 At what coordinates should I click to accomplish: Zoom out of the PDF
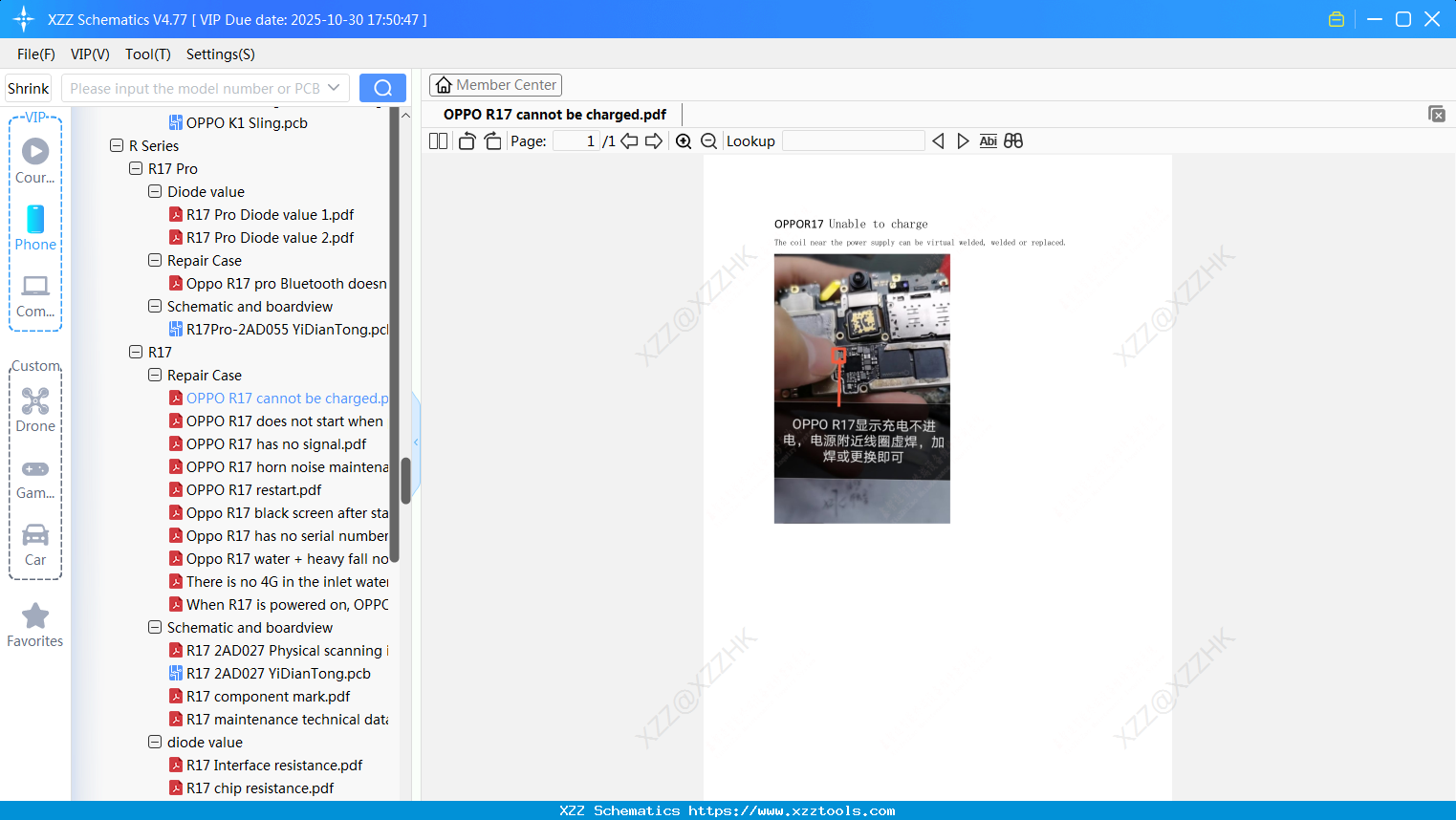709,141
